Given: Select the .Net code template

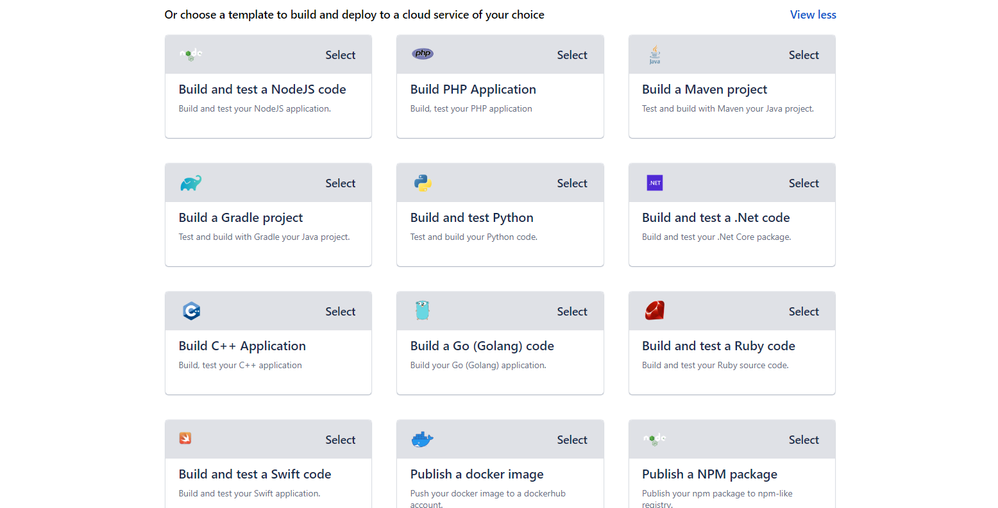Looking at the screenshot, I should 803,183.
